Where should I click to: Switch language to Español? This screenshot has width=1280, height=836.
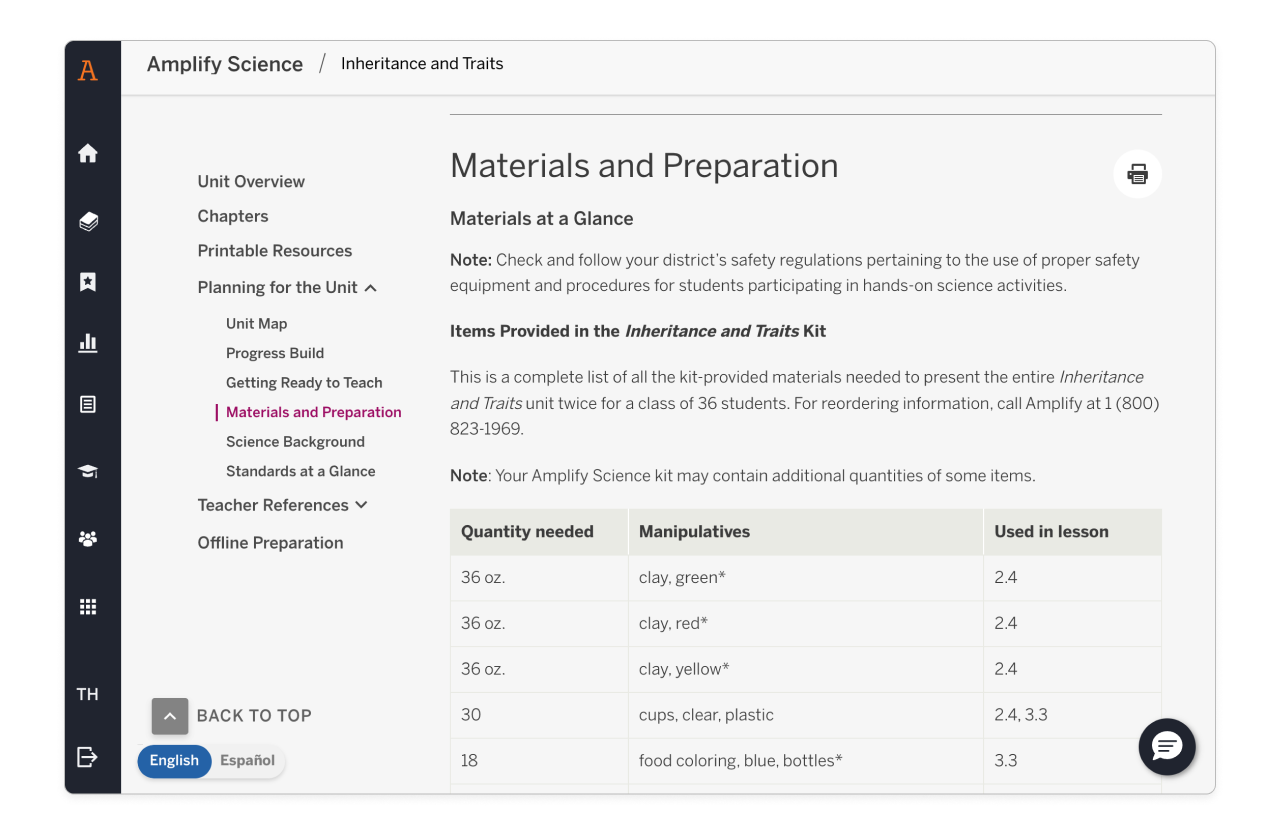coord(247,760)
